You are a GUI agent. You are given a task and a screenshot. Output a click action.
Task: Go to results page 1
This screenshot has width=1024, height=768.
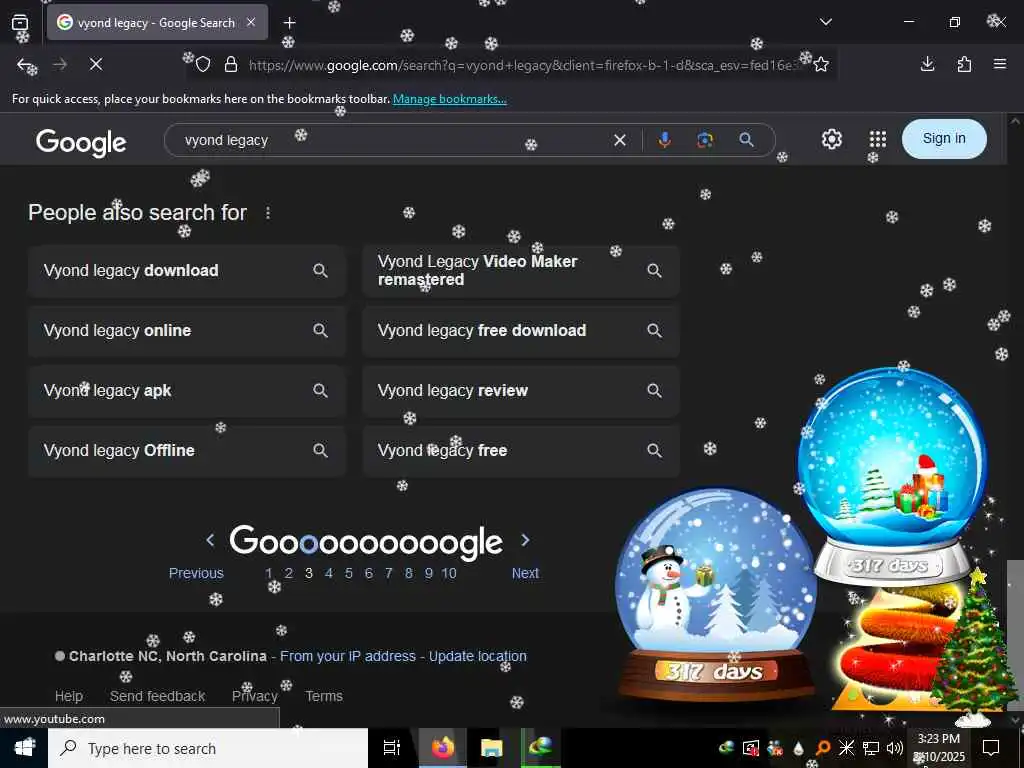(268, 573)
